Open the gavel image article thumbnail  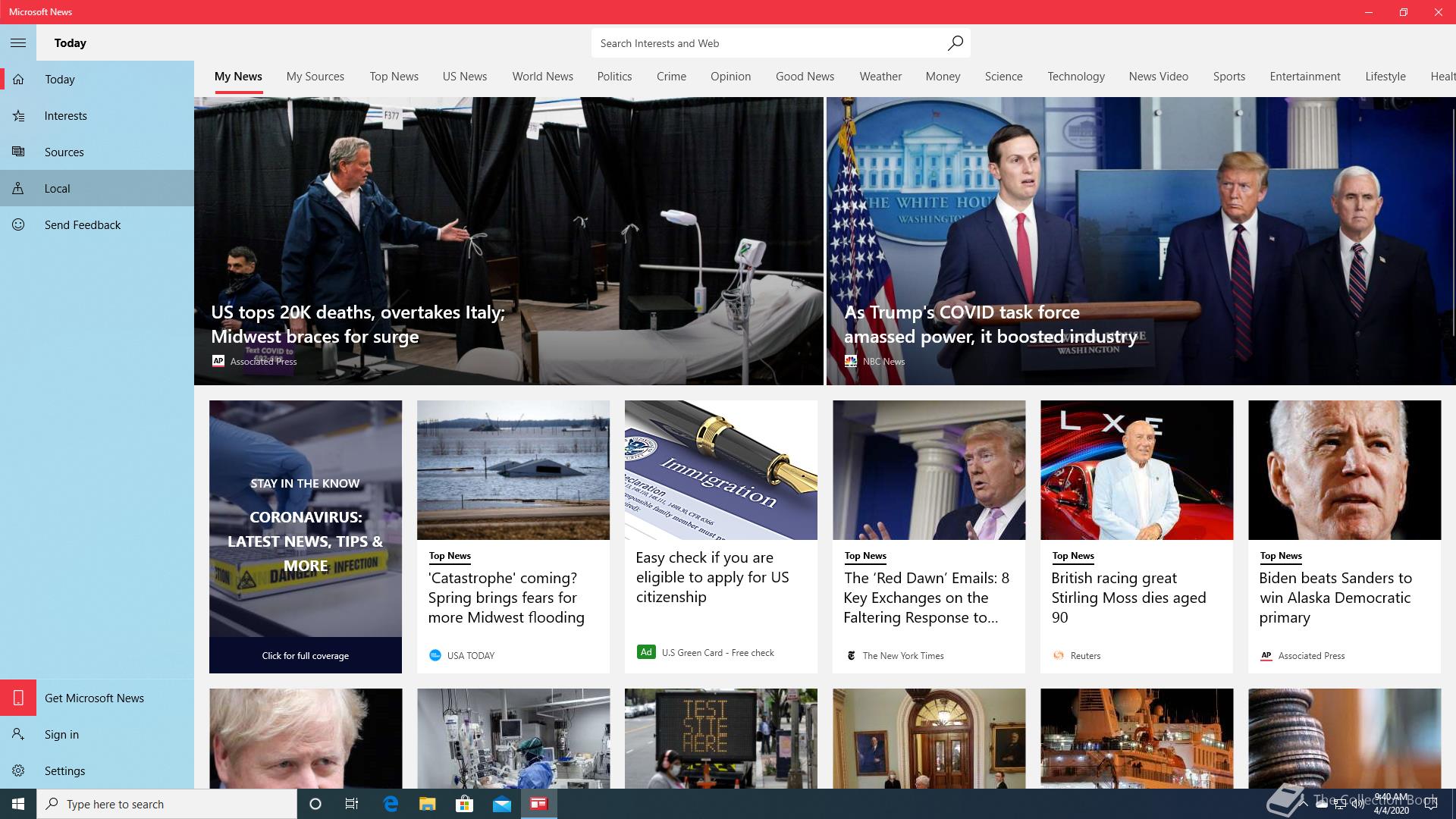pyautogui.click(x=1345, y=738)
